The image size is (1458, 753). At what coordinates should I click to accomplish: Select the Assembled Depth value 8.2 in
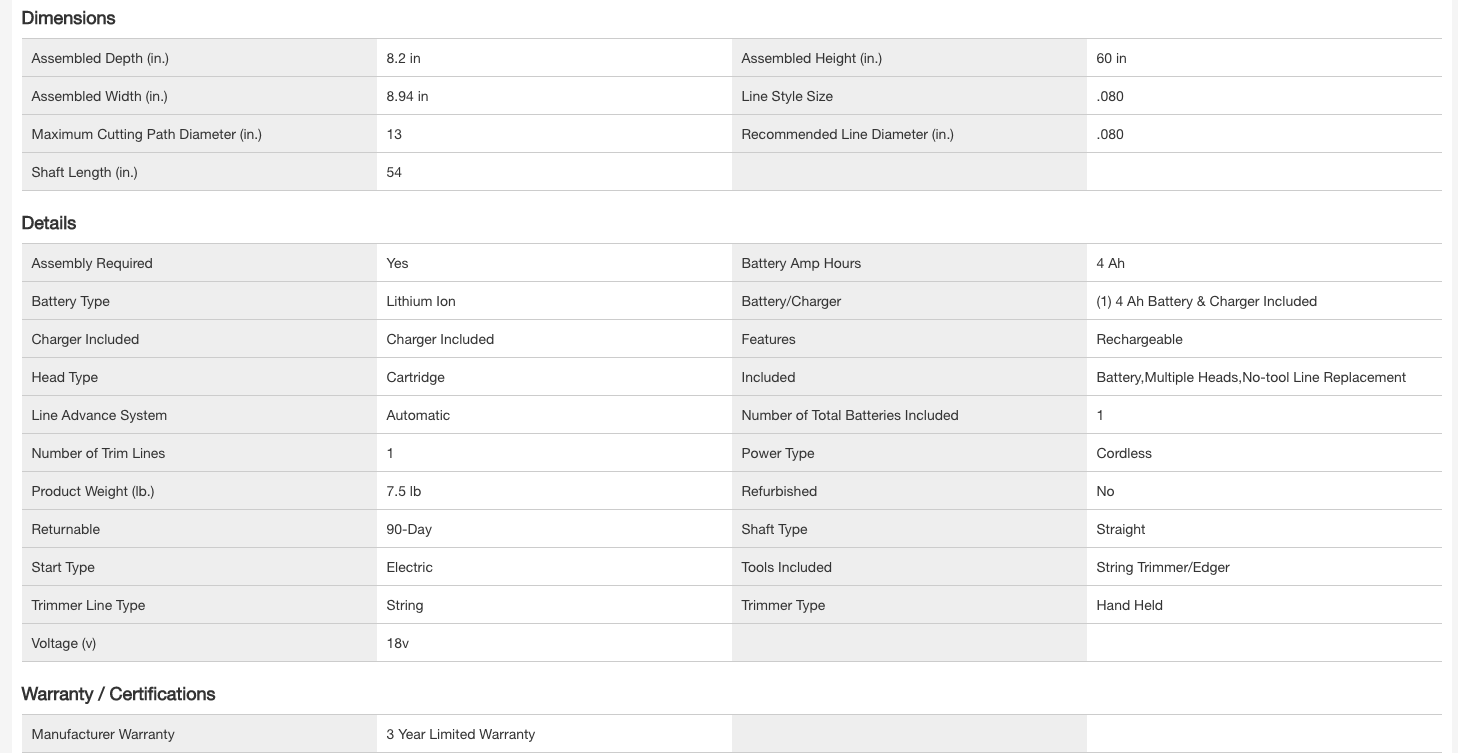403,58
